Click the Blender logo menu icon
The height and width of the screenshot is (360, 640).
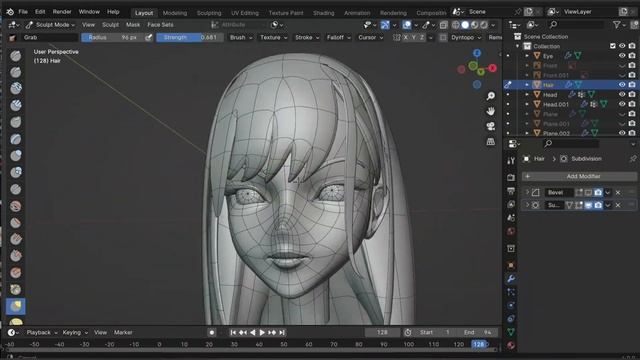[10, 12]
